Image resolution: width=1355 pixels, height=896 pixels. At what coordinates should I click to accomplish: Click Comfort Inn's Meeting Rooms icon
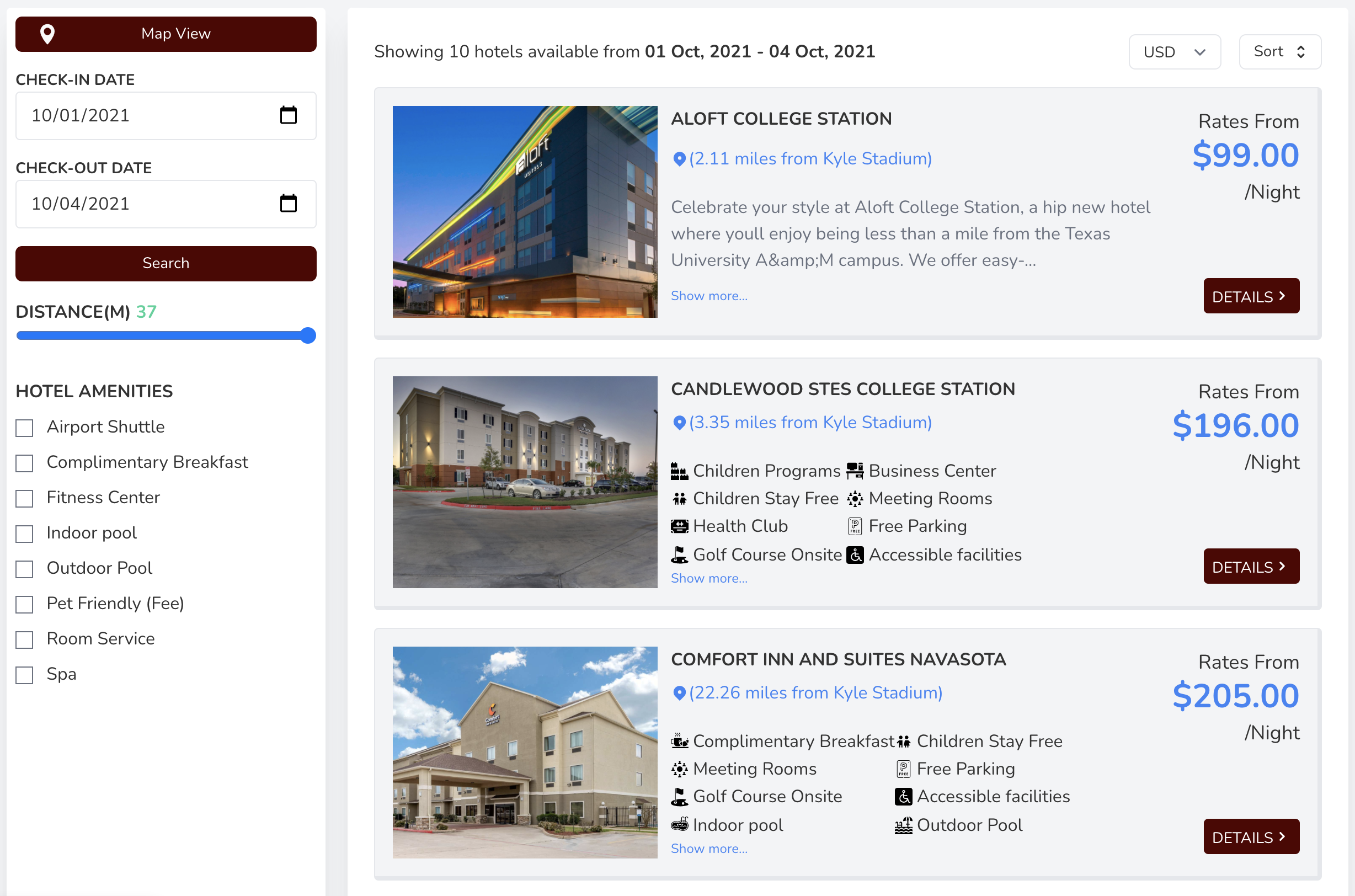point(679,769)
